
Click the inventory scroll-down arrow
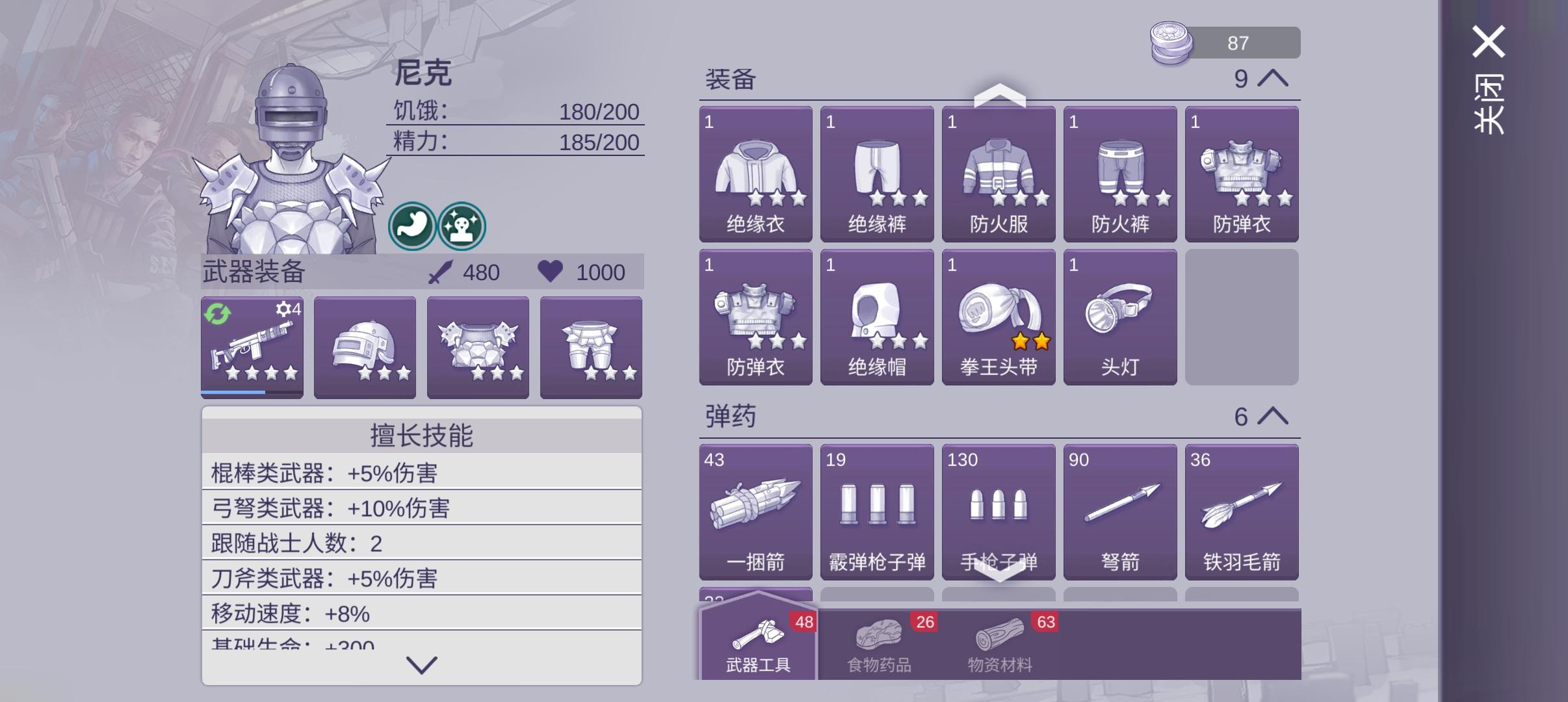(x=999, y=571)
